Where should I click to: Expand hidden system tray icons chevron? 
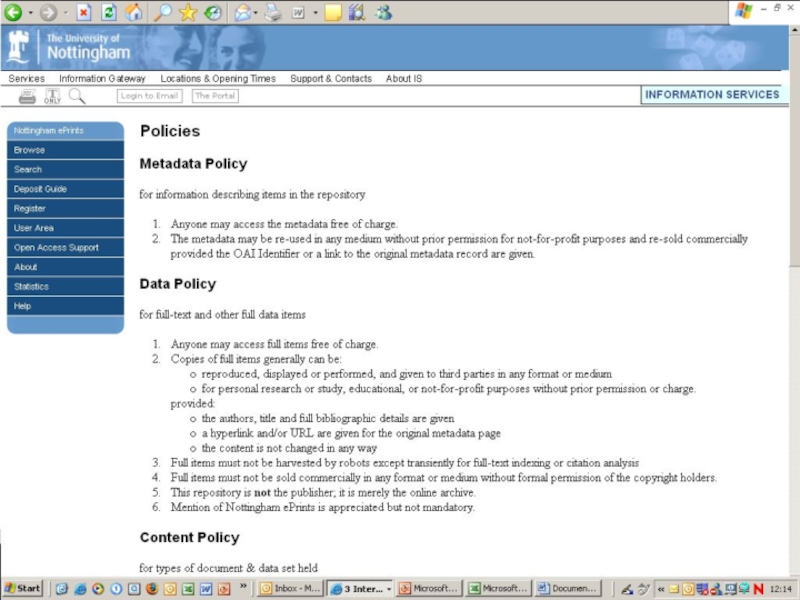pyautogui.click(x=661, y=589)
